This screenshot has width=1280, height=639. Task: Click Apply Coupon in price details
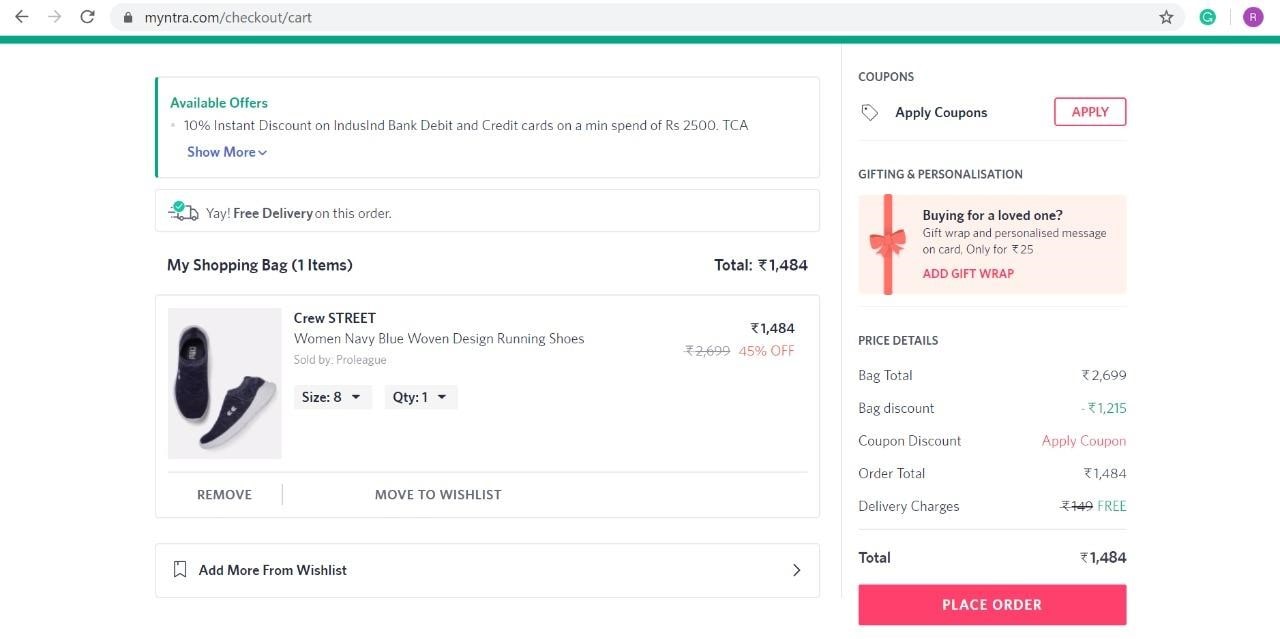1084,441
